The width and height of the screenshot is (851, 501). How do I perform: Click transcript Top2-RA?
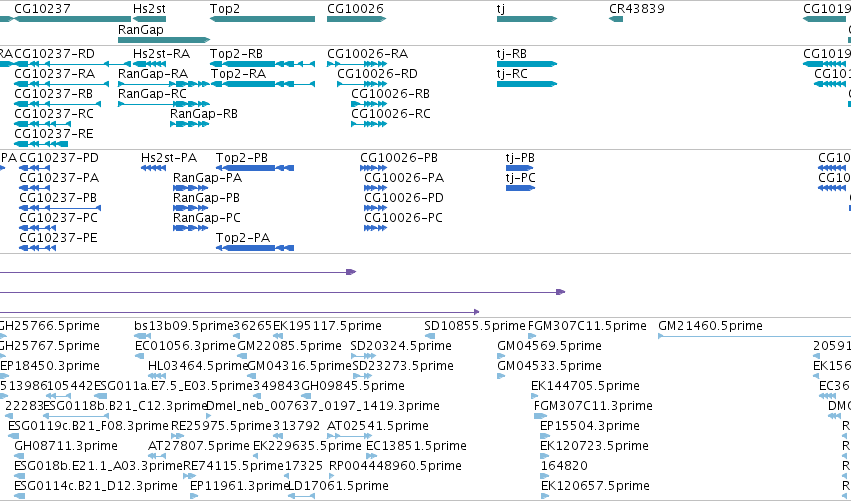pyautogui.click(x=238, y=74)
